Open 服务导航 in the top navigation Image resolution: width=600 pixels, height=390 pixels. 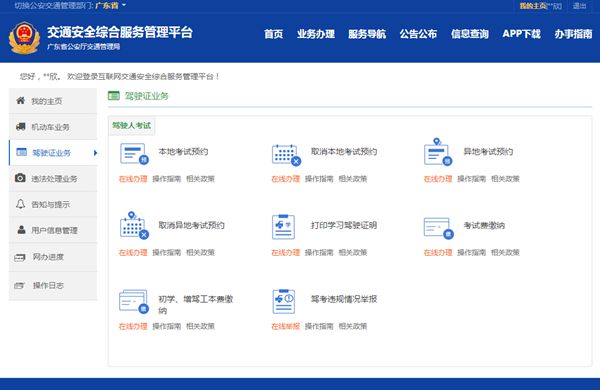pyautogui.click(x=367, y=34)
